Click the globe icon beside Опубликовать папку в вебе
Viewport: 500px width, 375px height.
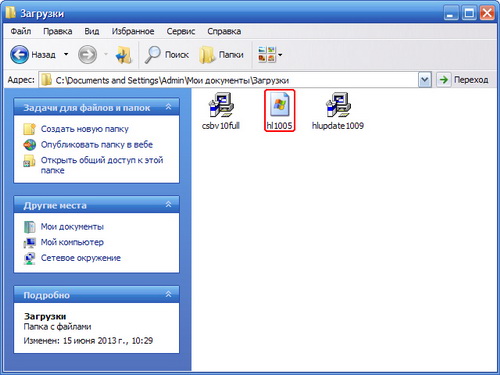tap(29, 145)
